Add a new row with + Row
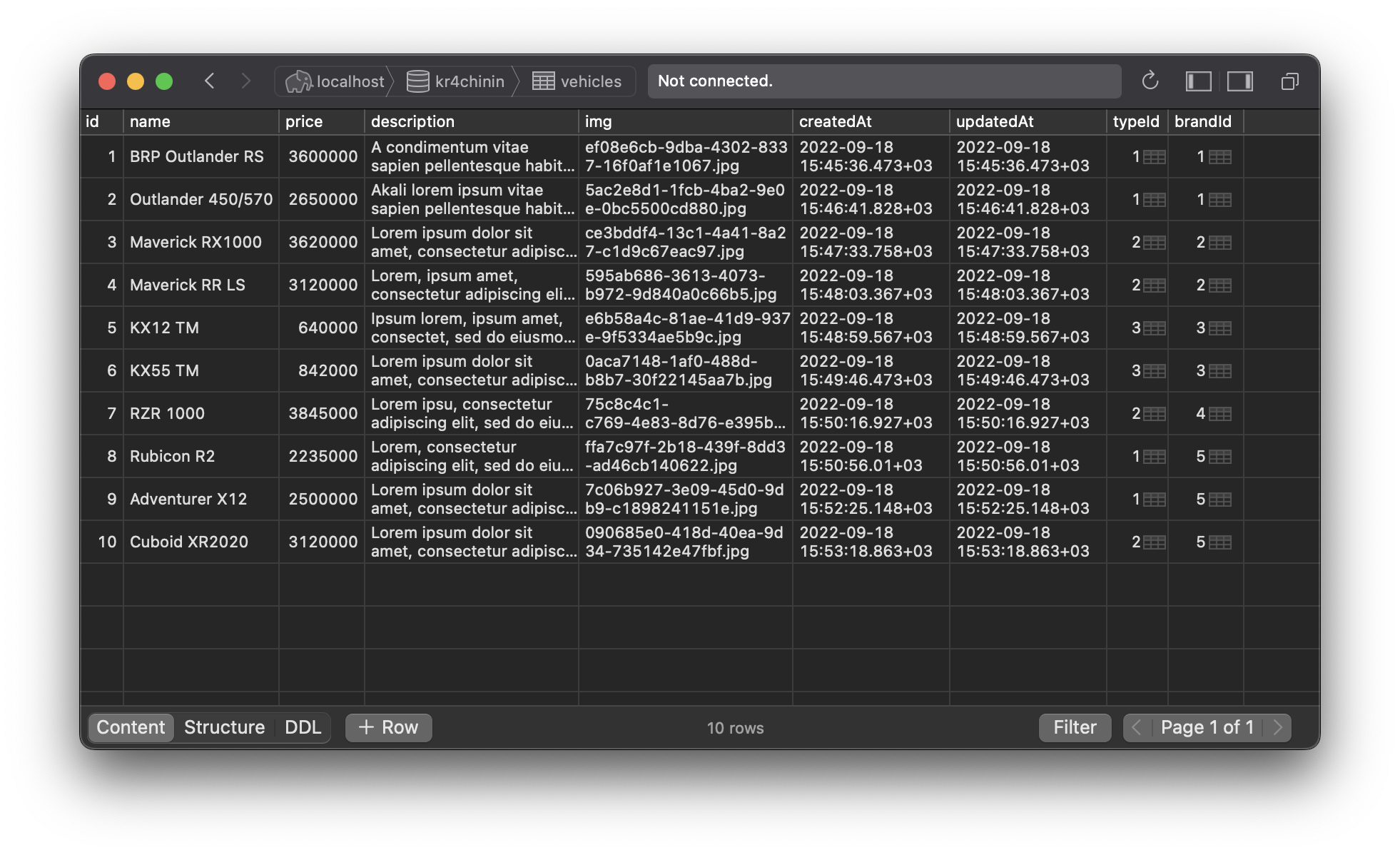 [389, 727]
